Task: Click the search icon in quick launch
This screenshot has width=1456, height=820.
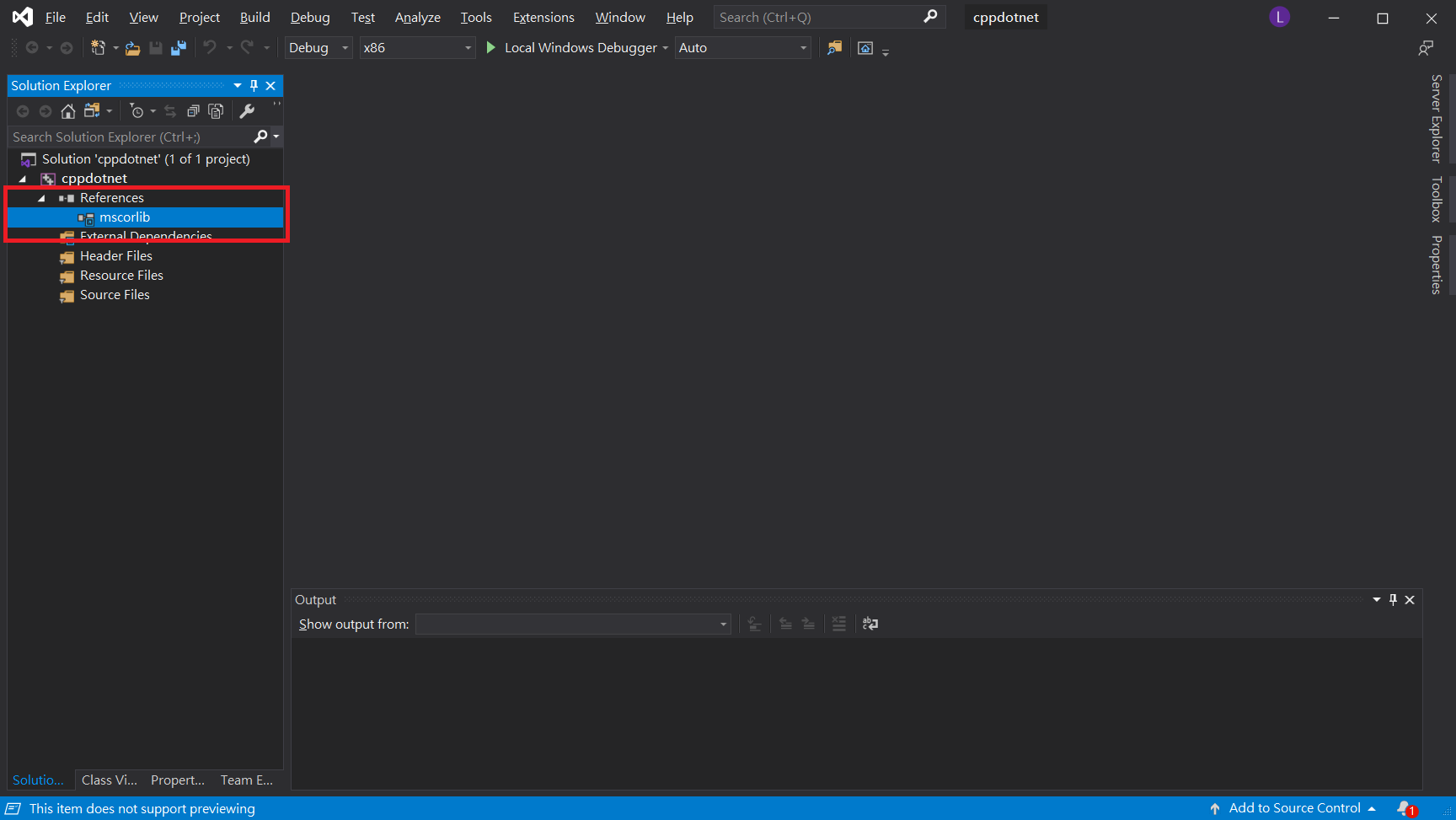Action: click(x=930, y=17)
